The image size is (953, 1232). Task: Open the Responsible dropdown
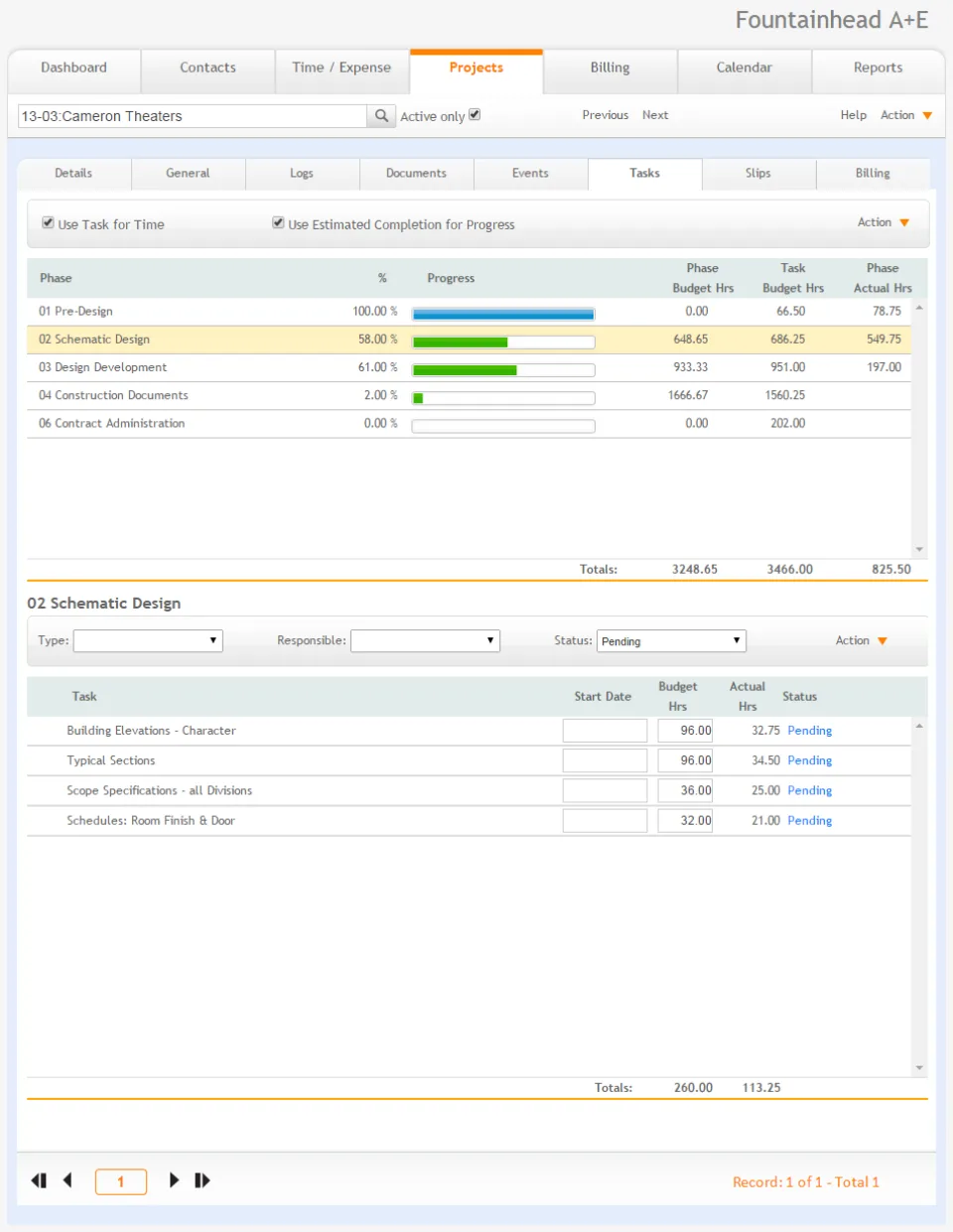point(425,640)
